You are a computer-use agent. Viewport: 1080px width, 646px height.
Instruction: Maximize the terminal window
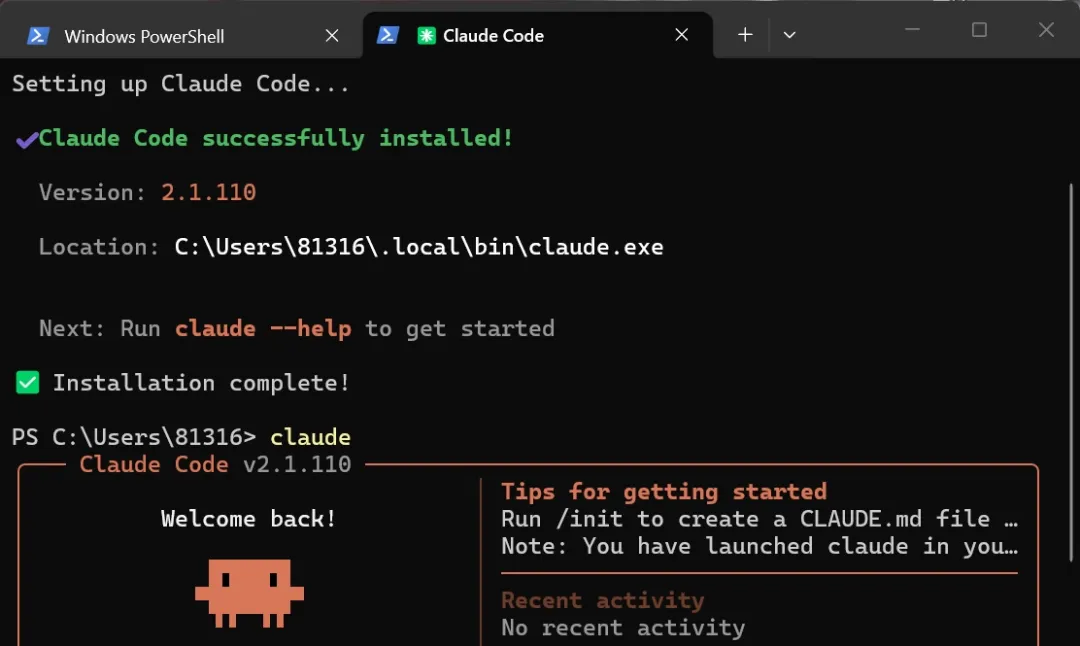coord(979,30)
